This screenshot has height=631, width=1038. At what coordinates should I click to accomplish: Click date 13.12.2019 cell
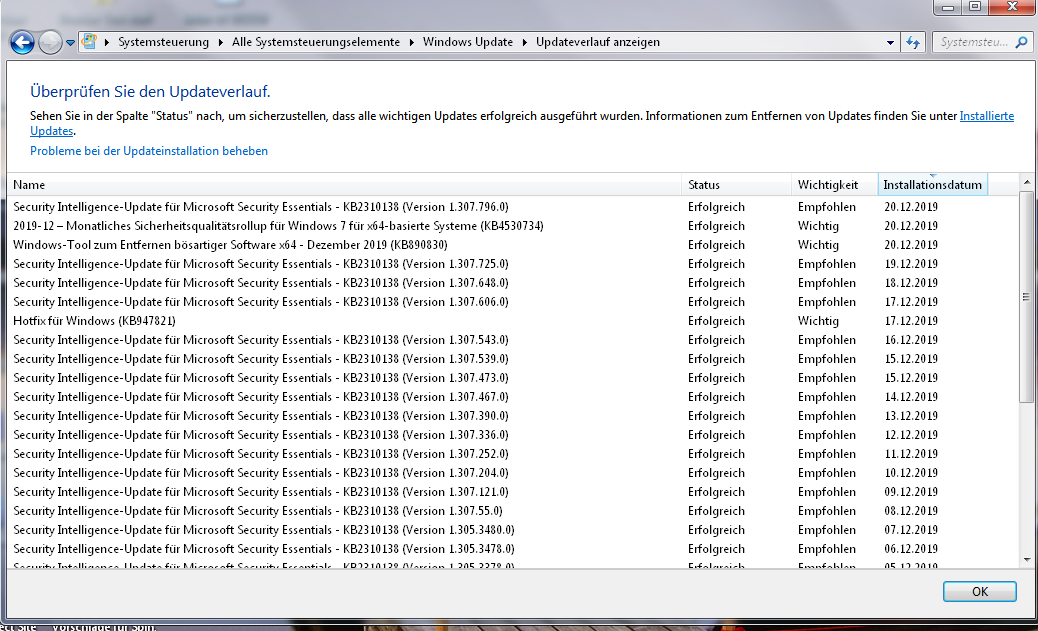[x=911, y=416]
